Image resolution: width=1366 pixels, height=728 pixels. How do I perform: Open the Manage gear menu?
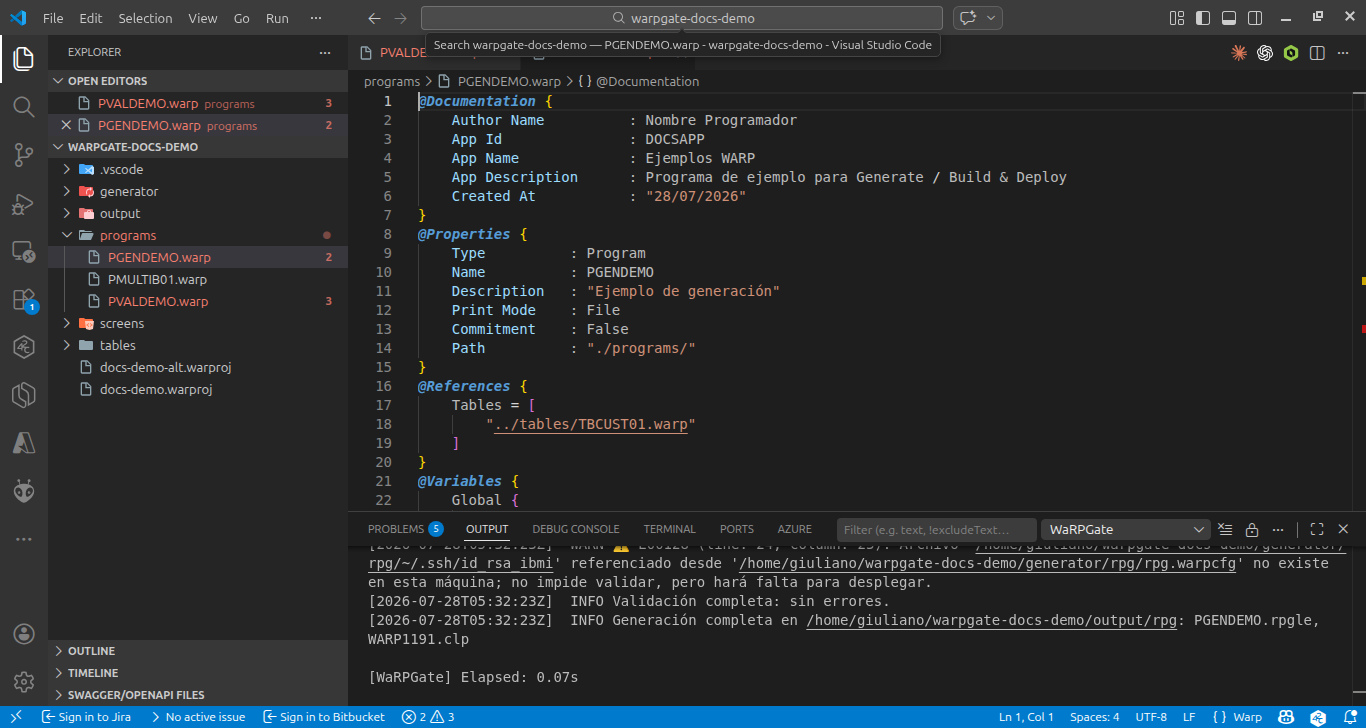[x=24, y=682]
